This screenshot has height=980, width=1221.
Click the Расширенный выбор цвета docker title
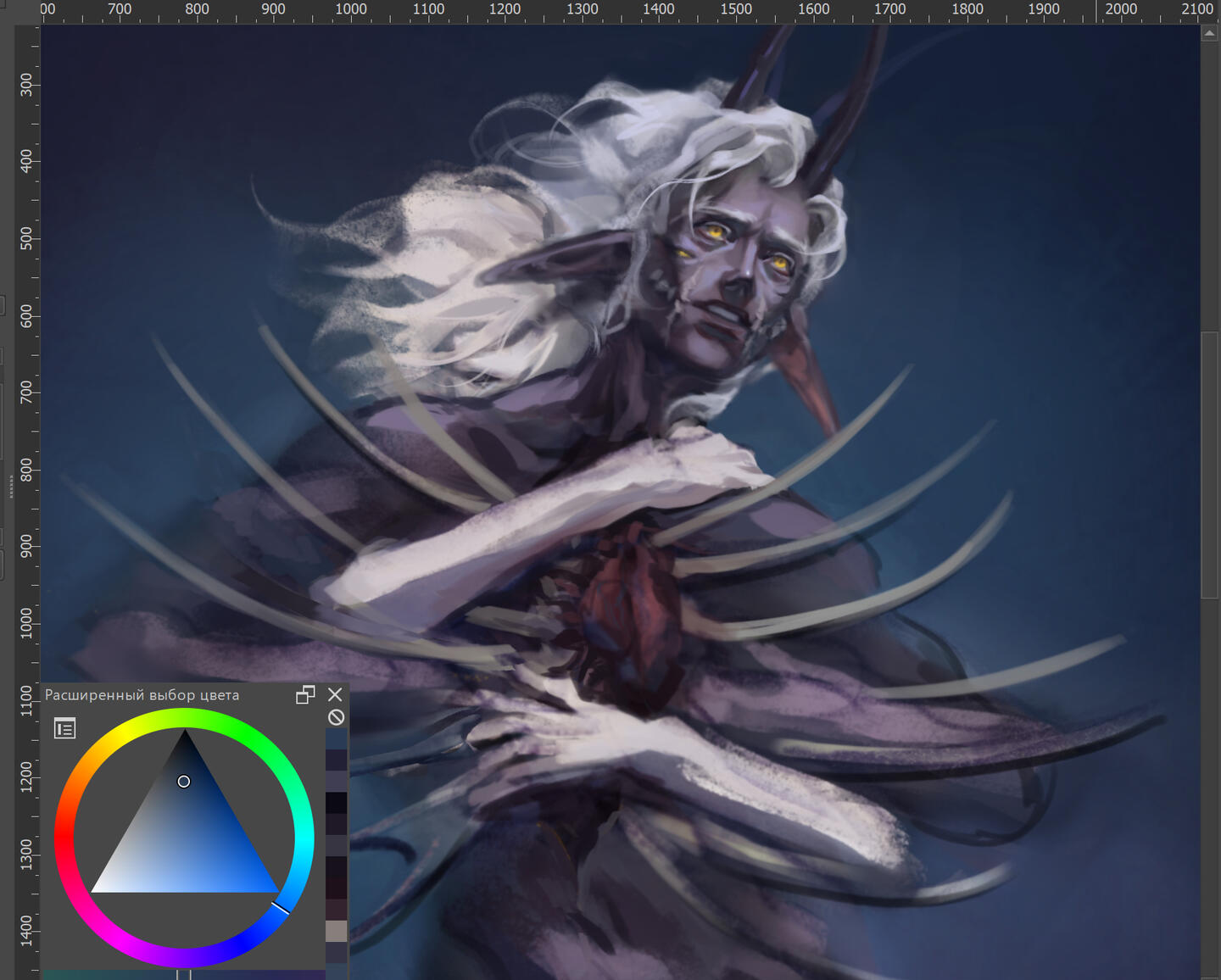pyautogui.click(x=142, y=695)
